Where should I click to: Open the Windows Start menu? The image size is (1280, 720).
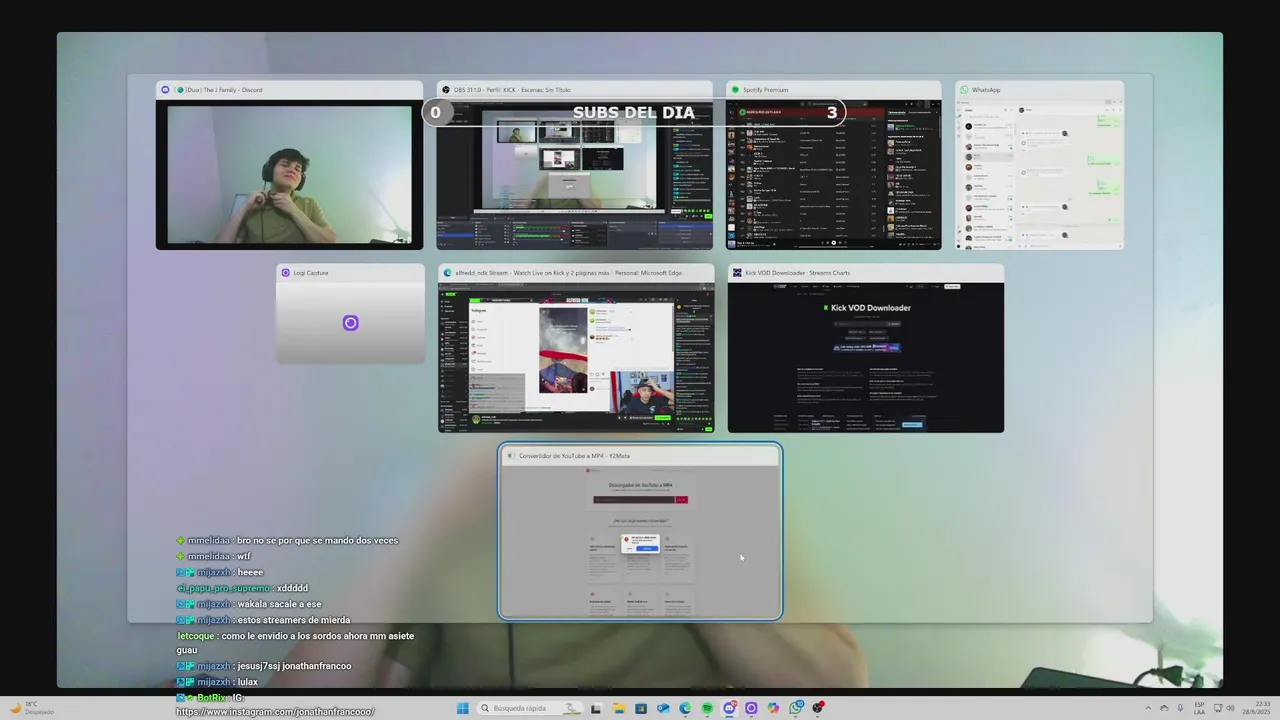pos(462,708)
